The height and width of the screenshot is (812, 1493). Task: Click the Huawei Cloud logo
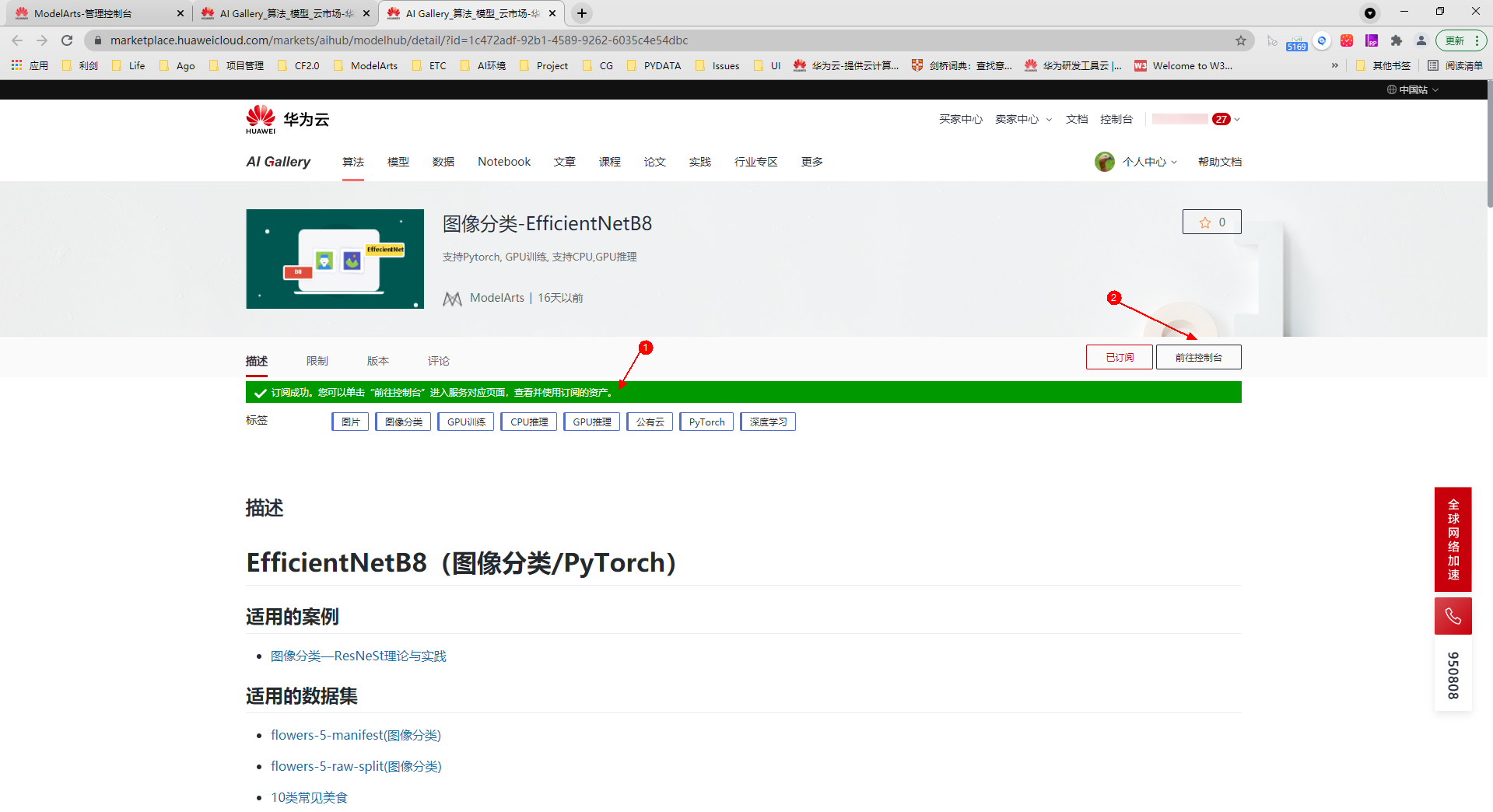(288, 119)
